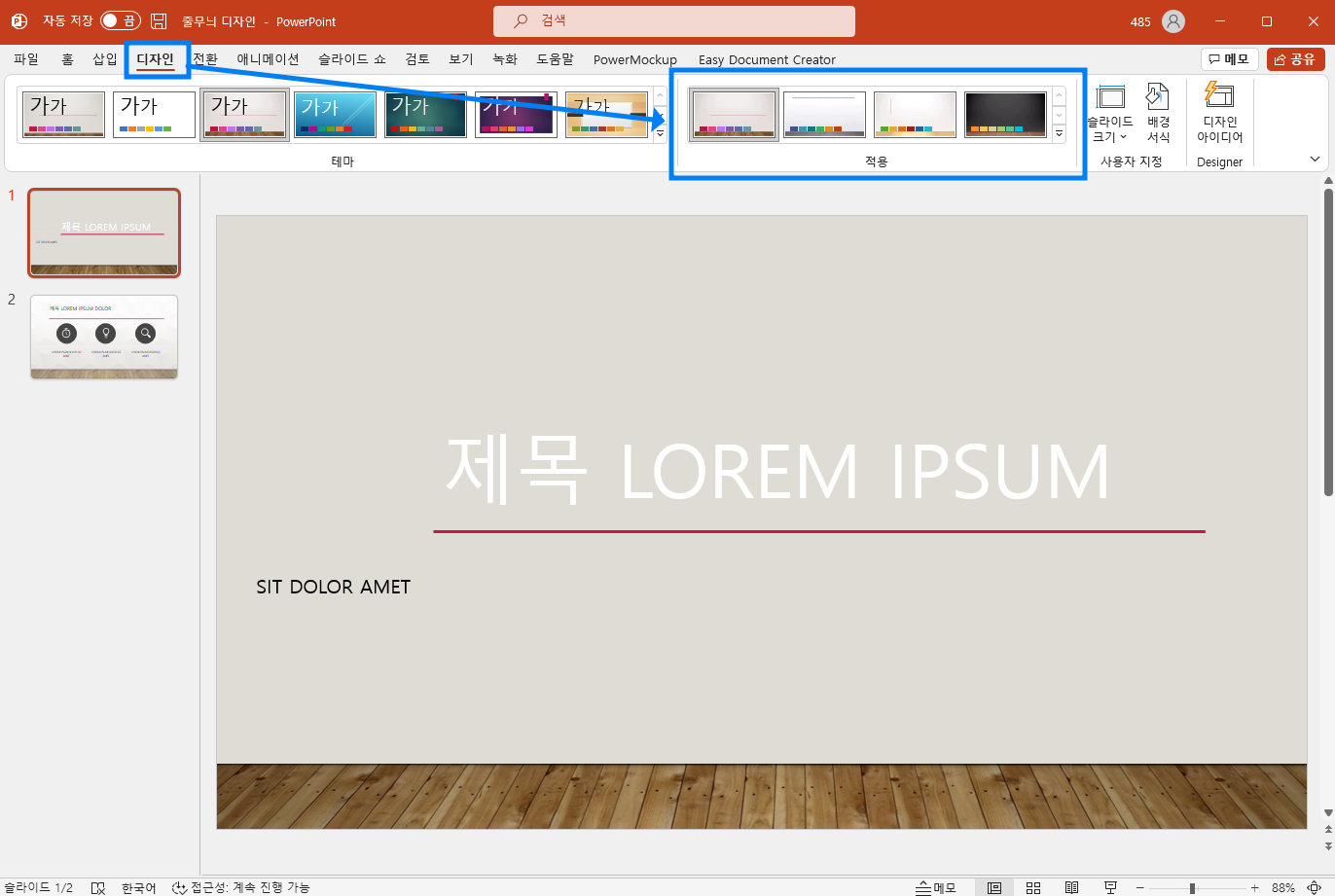1335x896 pixels.
Task: Toggle the 자동 저장 autosave switch
Action: click(121, 20)
